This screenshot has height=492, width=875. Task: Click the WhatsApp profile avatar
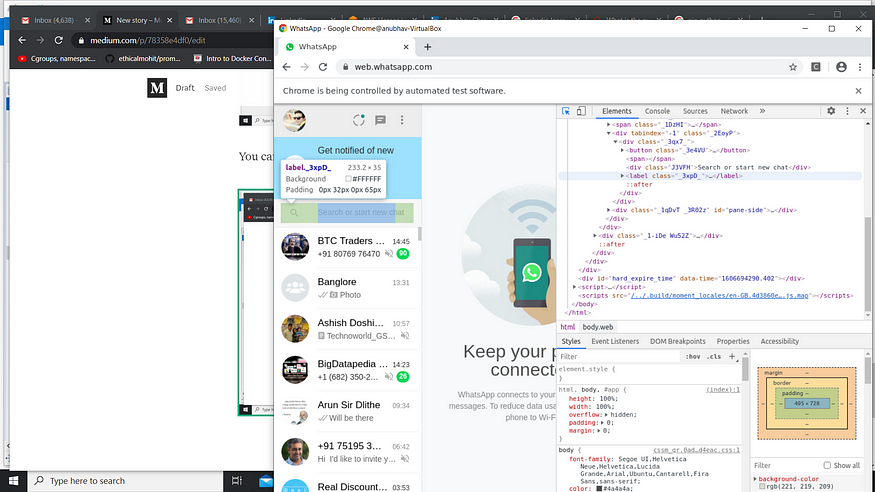(x=294, y=120)
